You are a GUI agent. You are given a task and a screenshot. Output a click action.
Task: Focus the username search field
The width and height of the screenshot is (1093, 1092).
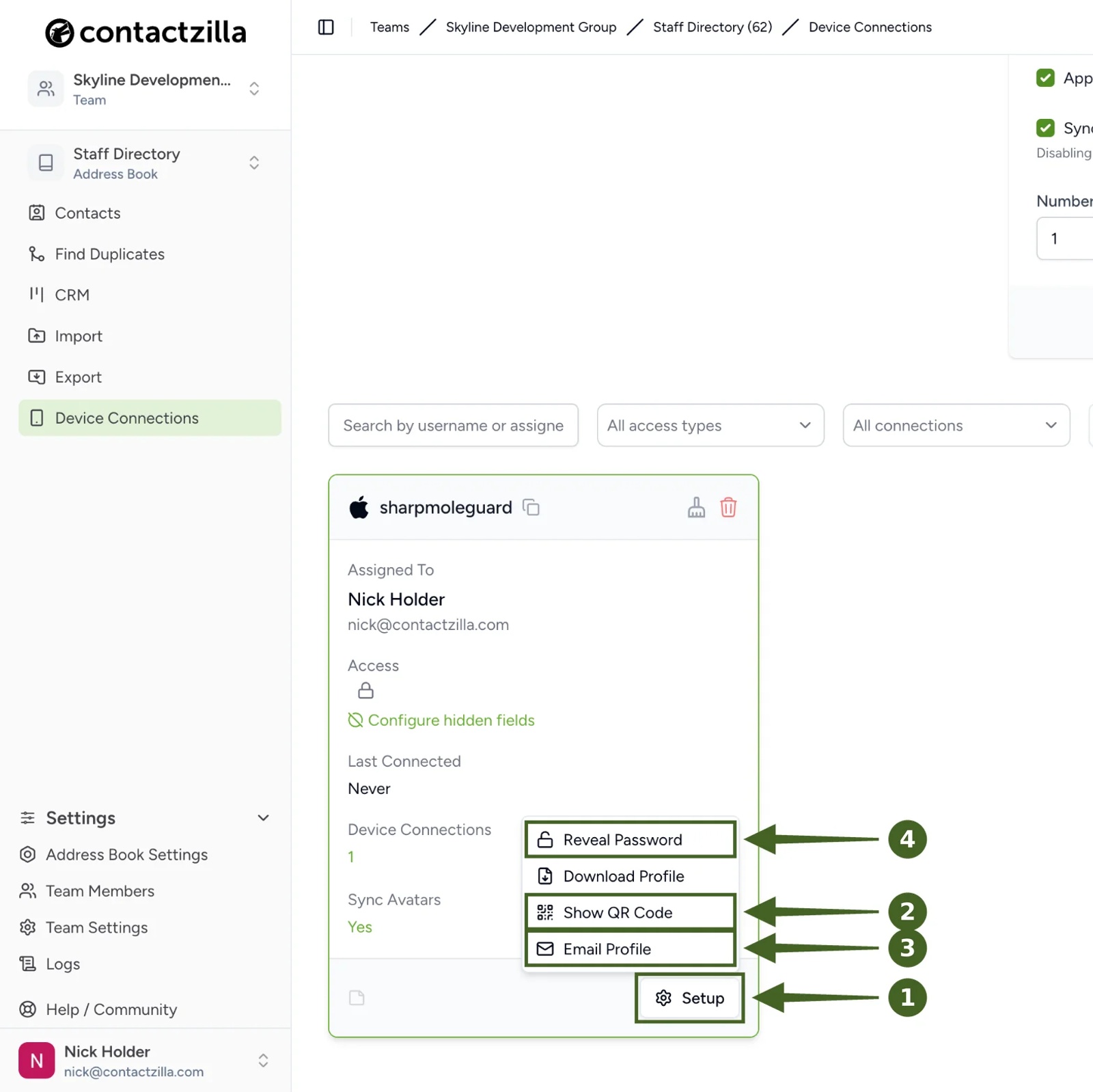pos(454,425)
